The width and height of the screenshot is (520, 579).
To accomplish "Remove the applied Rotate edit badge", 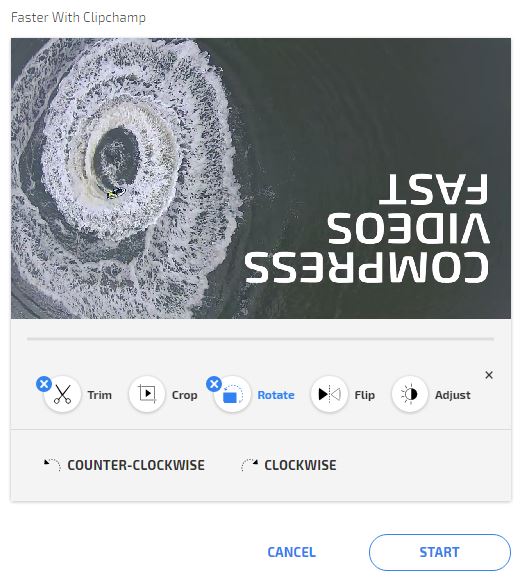I will coord(214,384).
